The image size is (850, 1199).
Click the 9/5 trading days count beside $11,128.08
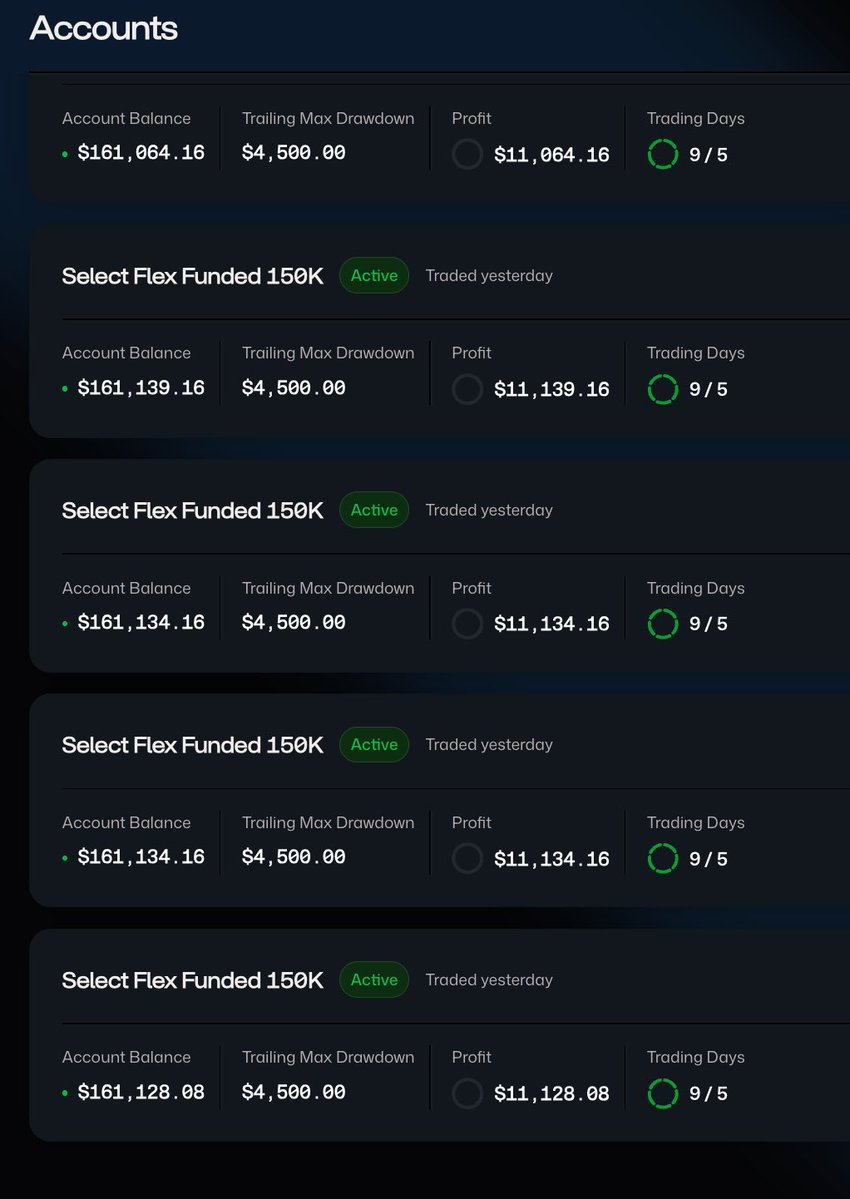tap(709, 1094)
